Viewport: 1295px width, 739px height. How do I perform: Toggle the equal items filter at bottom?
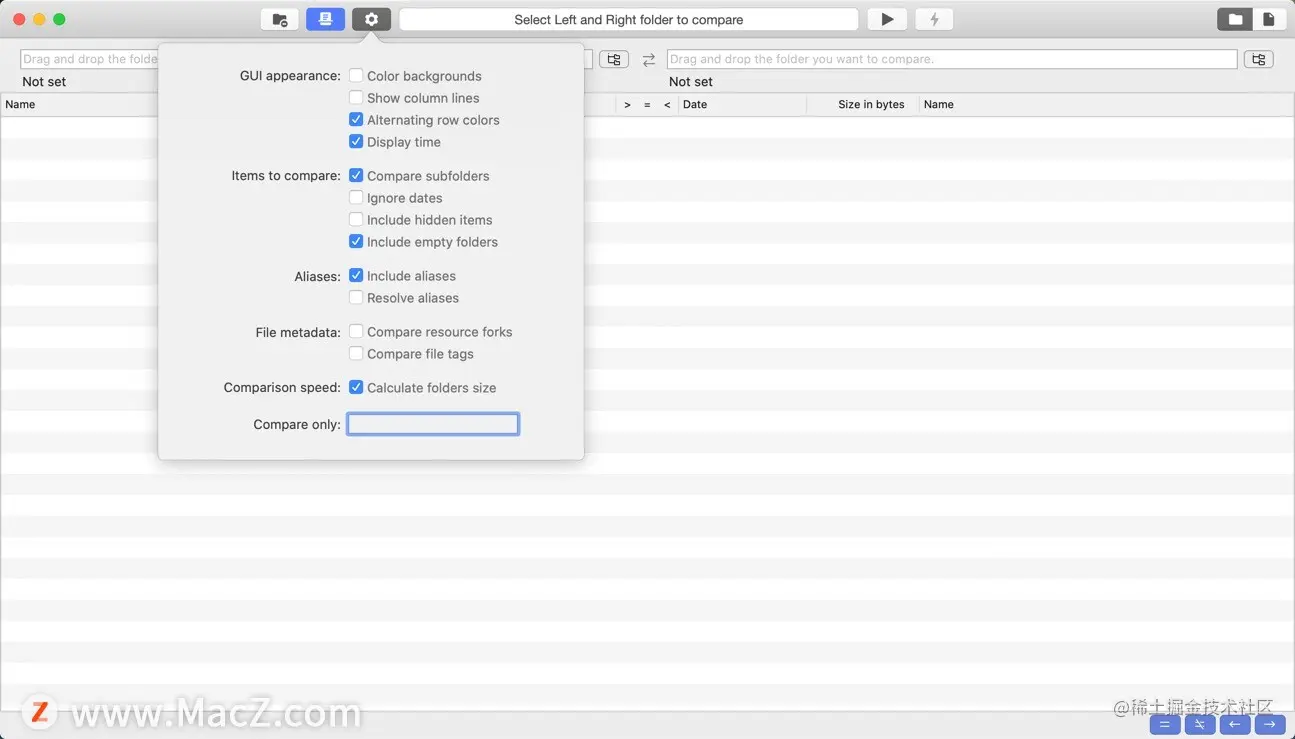[x=1164, y=724]
